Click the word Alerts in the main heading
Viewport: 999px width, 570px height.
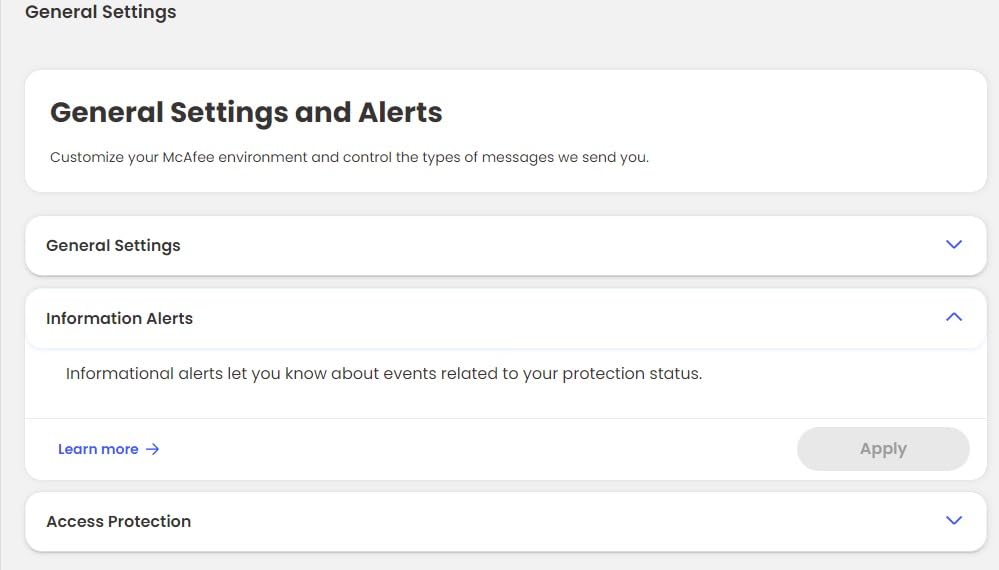tap(399, 112)
